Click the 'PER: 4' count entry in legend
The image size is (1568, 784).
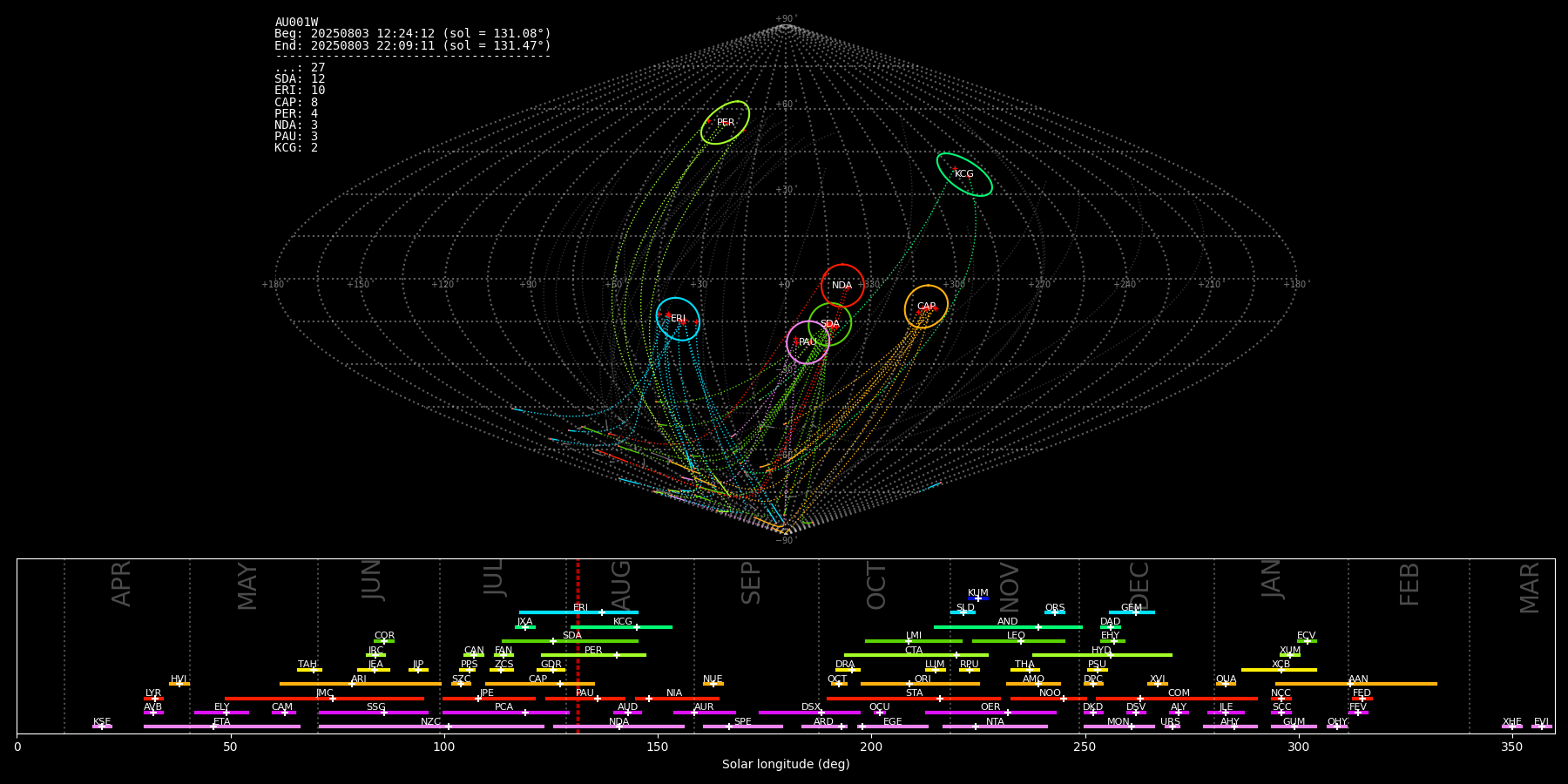(296, 113)
